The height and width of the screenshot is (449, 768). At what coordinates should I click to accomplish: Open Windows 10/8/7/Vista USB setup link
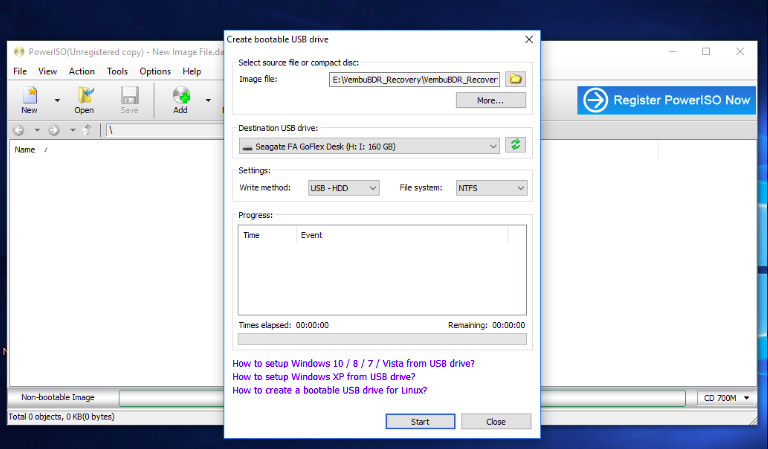[353, 364]
